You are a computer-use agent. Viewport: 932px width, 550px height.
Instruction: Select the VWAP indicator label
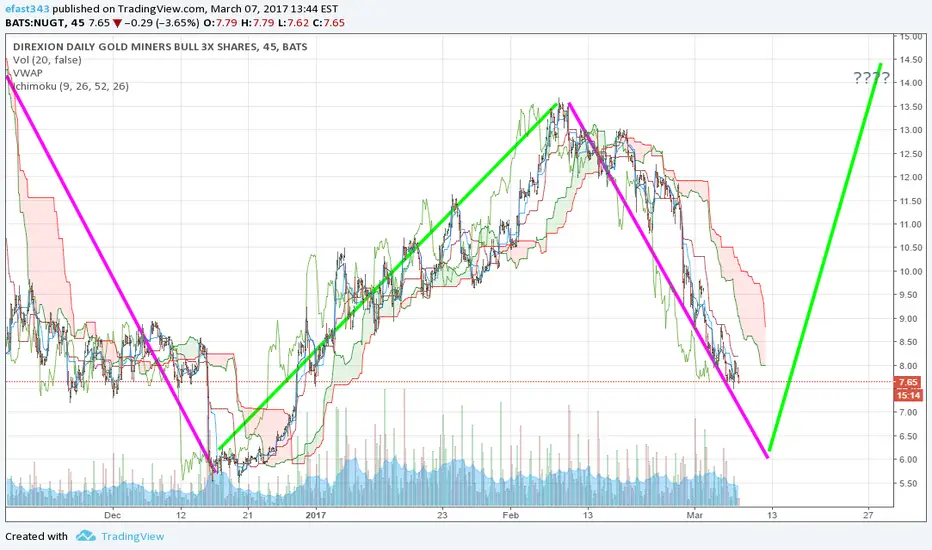28,73
